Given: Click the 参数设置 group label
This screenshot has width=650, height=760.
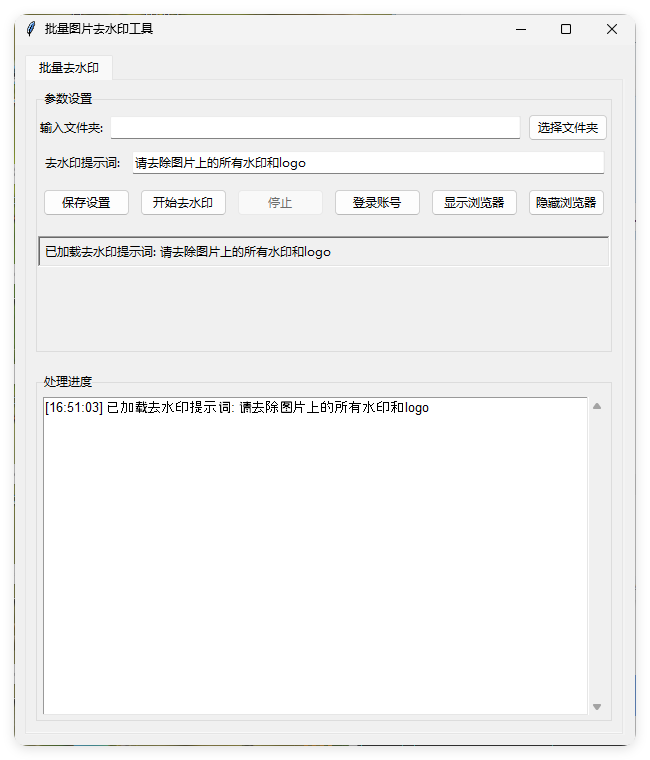Looking at the screenshot, I should 68,99.
